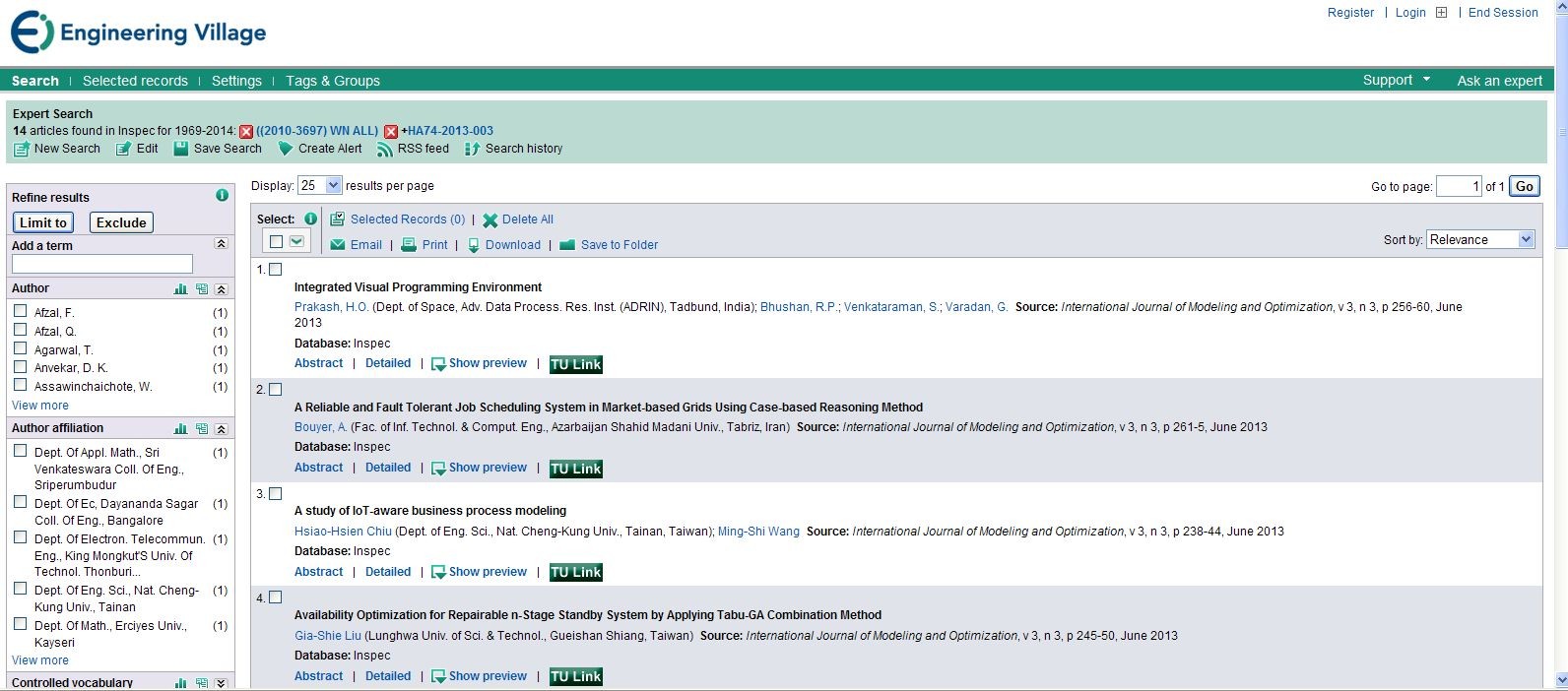Open the Author affiliation bar chart icon

click(180, 429)
